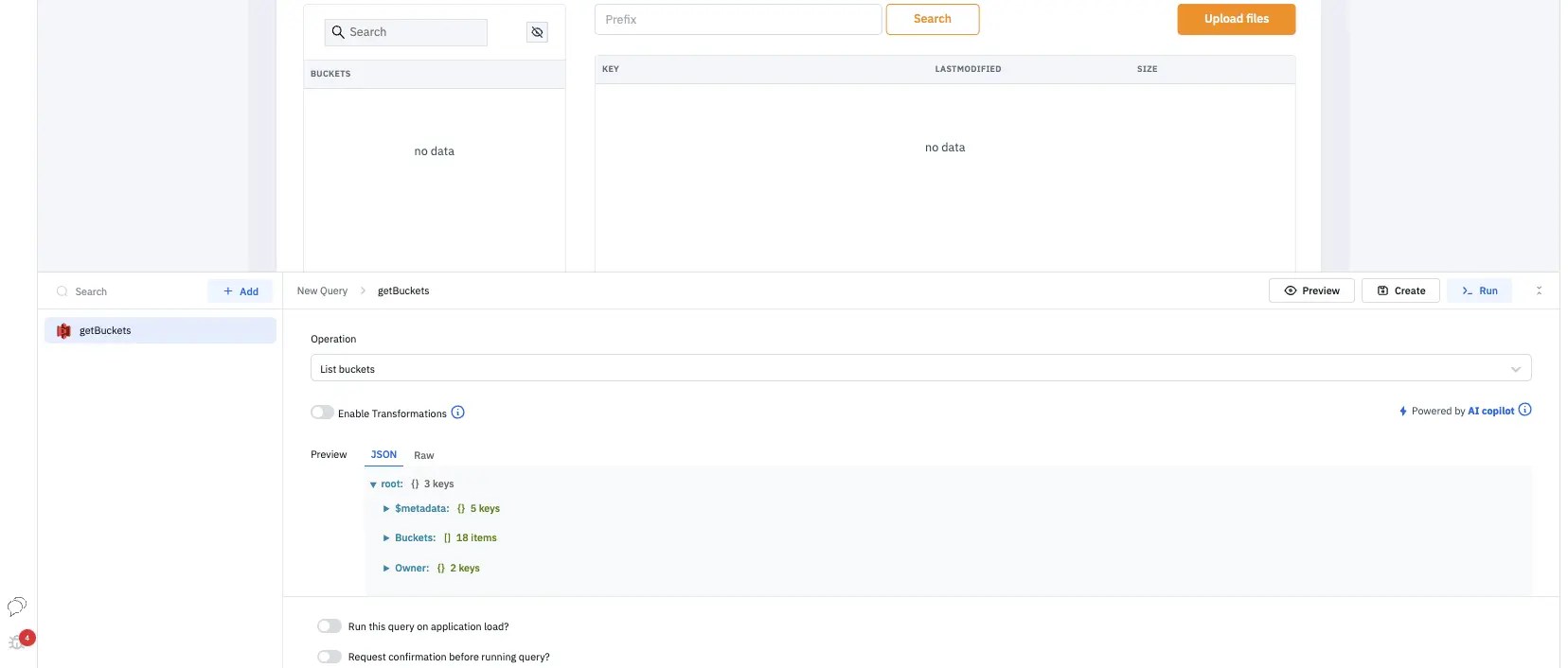Click the getBuckets query name in breadcrumb
The width and height of the screenshot is (1568, 668).
click(x=403, y=291)
